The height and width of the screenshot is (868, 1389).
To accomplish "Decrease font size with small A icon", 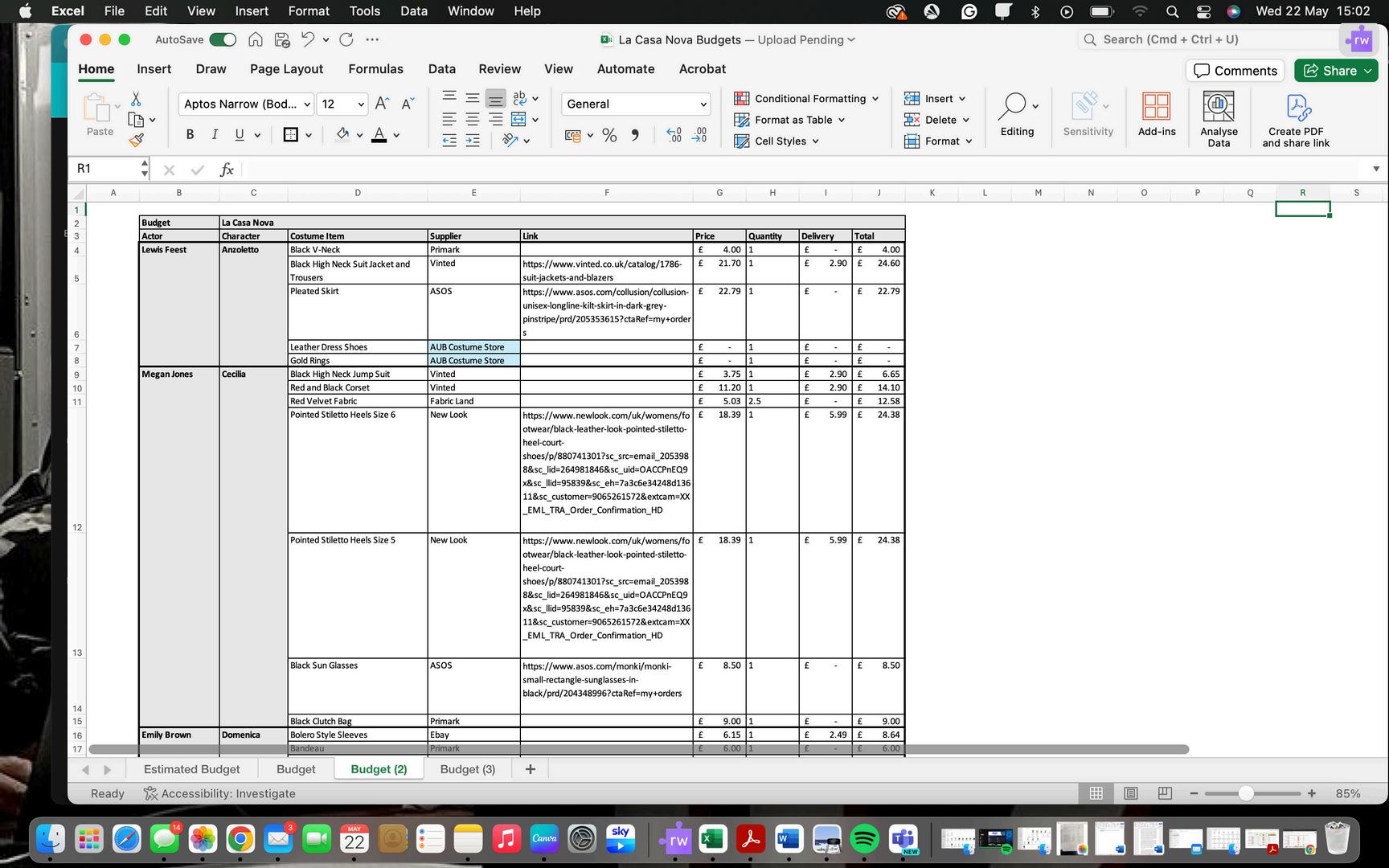I will pos(408,103).
